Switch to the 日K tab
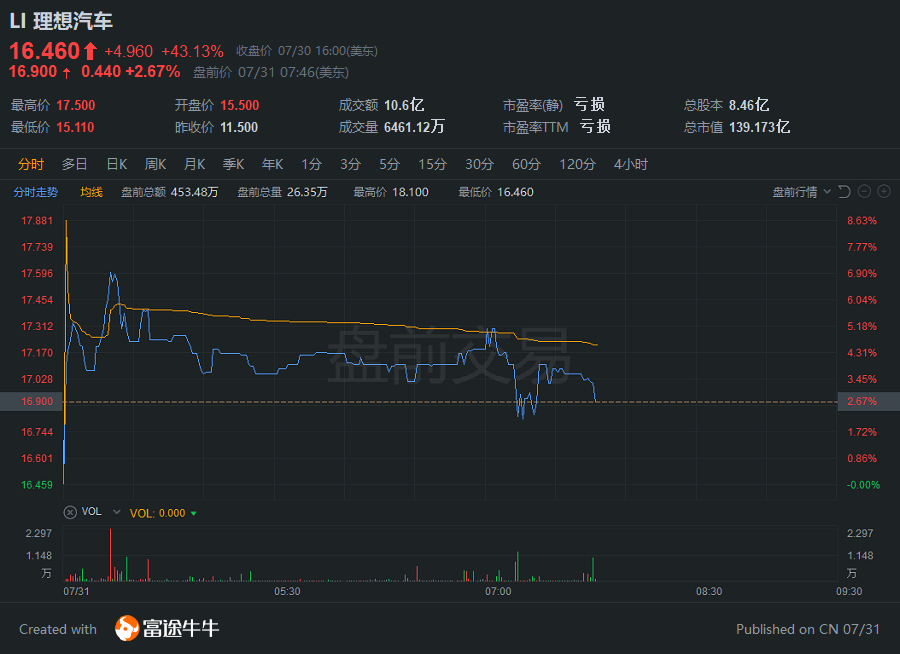The height and width of the screenshot is (654, 900). pos(117,164)
